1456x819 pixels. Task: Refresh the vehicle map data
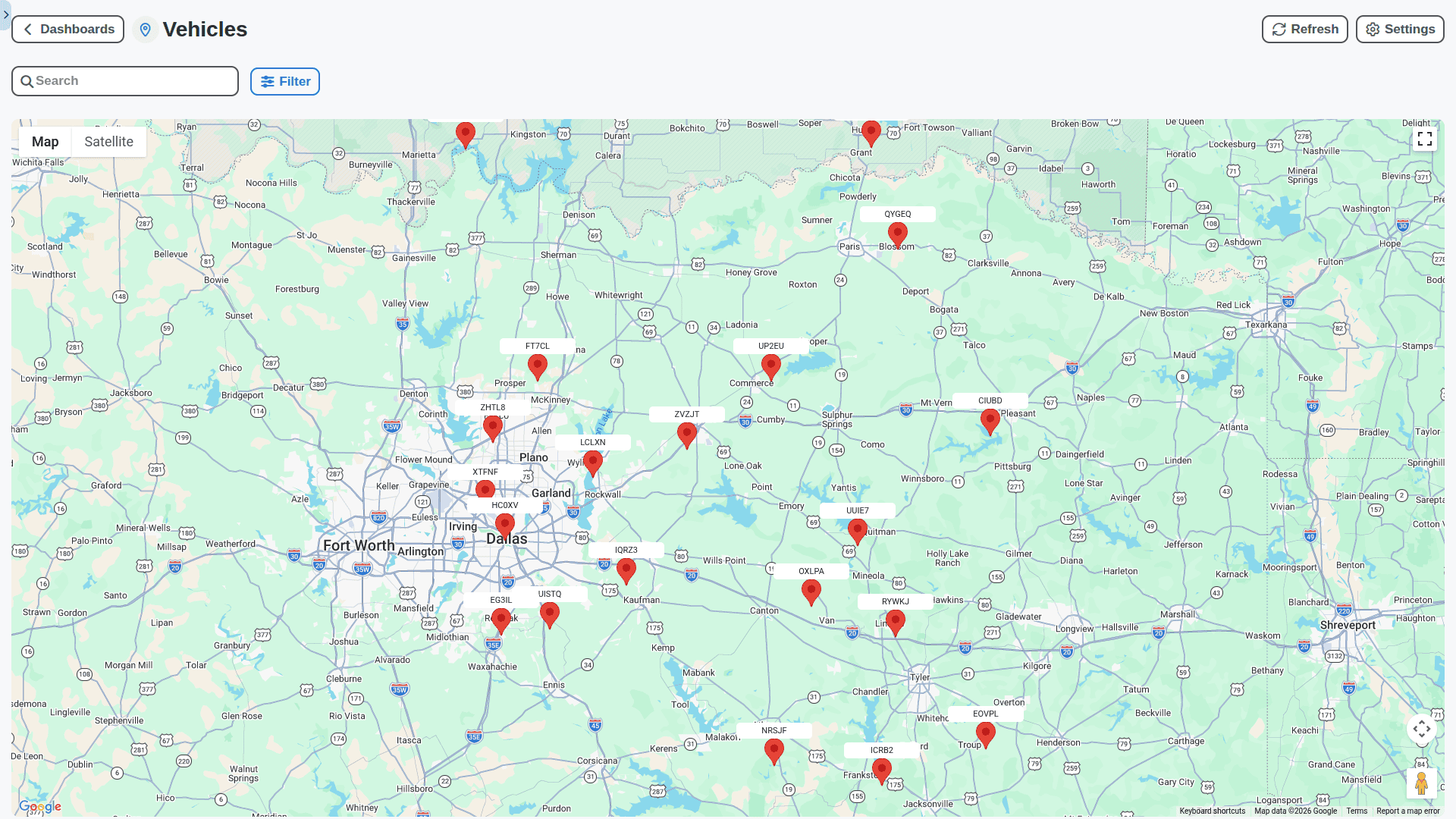1304,29
